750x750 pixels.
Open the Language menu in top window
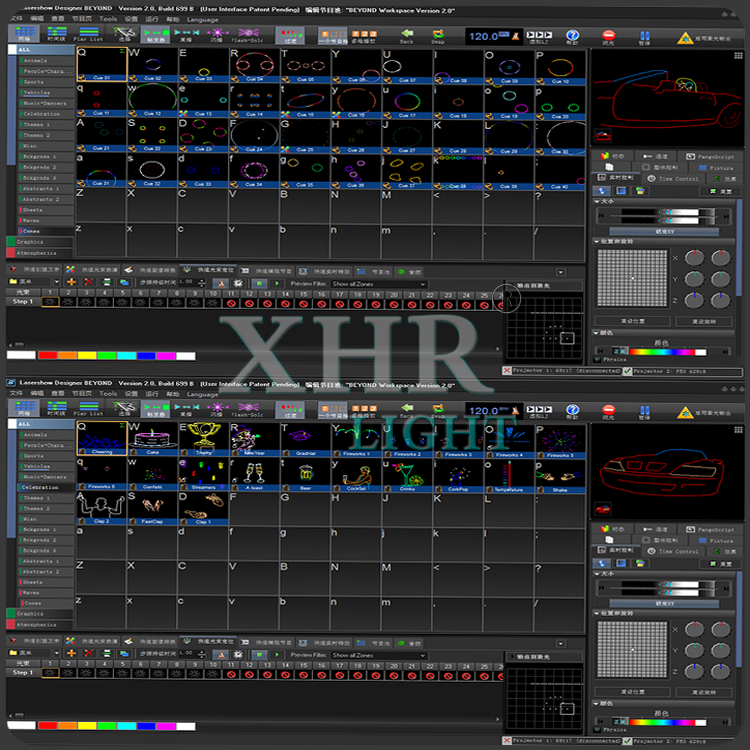click(202, 20)
